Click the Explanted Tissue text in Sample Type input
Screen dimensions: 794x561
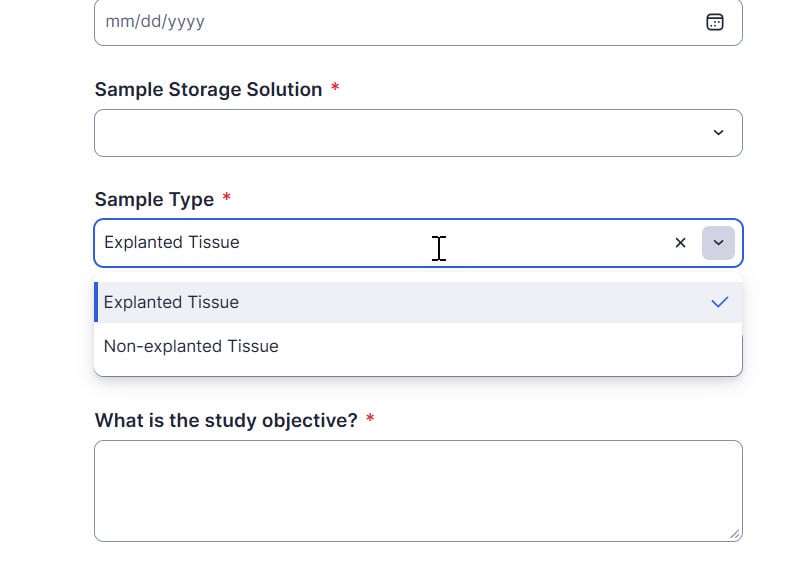click(172, 243)
